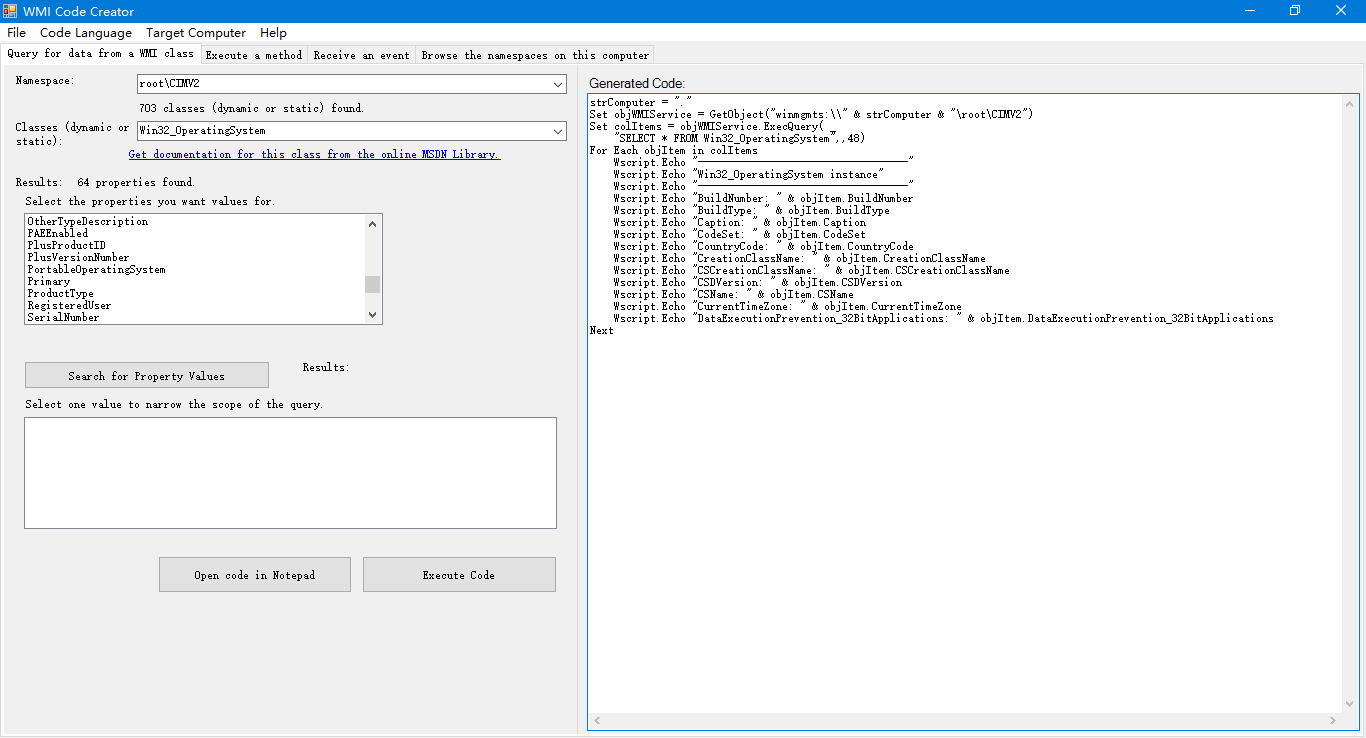This screenshot has width=1366, height=738.
Task: Select the Query for data from a WMI class tab
Action: tap(95, 54)
